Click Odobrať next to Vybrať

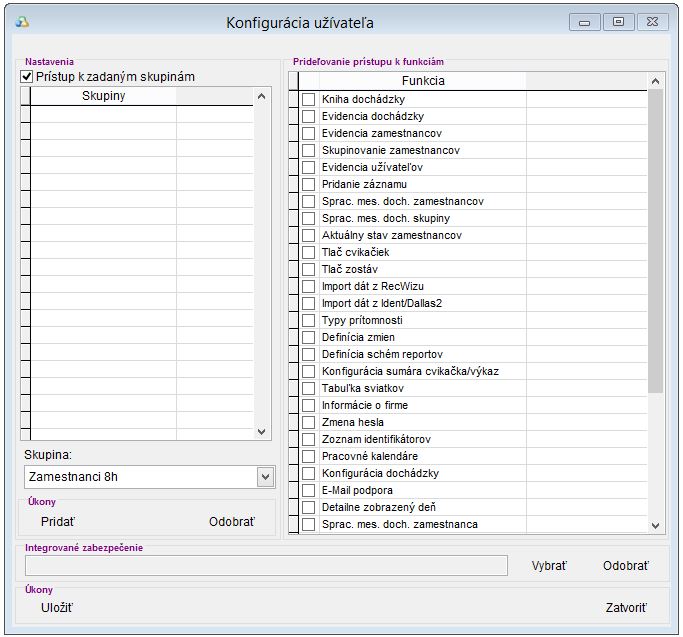coord(626,566)
